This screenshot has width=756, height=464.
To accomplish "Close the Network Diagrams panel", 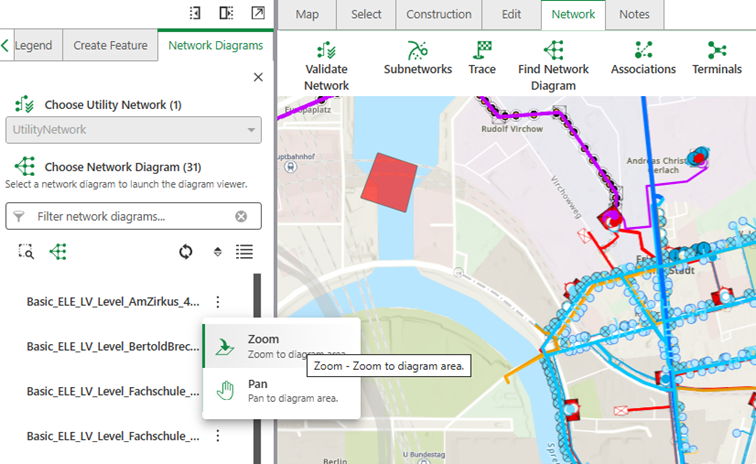I will pyautogui.click(x=258, y=77).
